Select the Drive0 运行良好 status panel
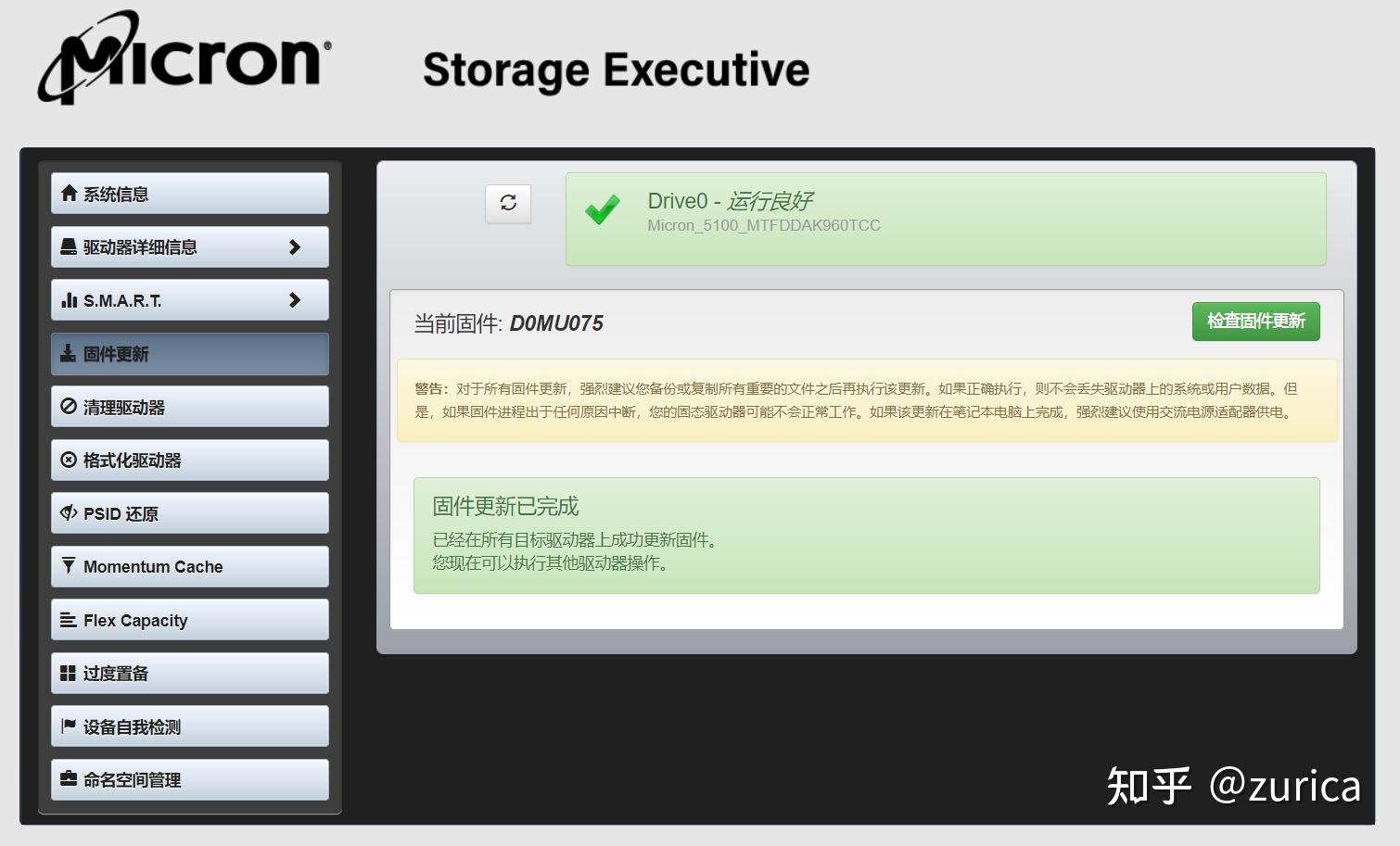The height and width of the screenshot is (846, 1400). [x=946, y=219]
